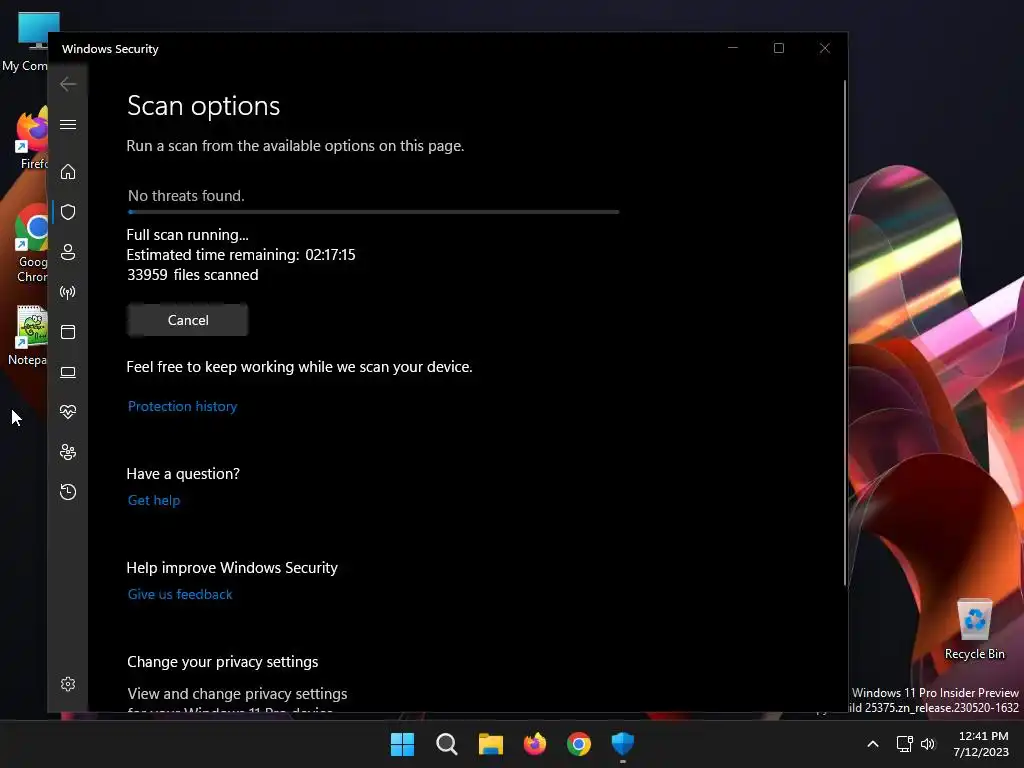The width and height of the screenshot is (1024, 768).
Task: Open App & browser control icon
Action: [68, 332]
